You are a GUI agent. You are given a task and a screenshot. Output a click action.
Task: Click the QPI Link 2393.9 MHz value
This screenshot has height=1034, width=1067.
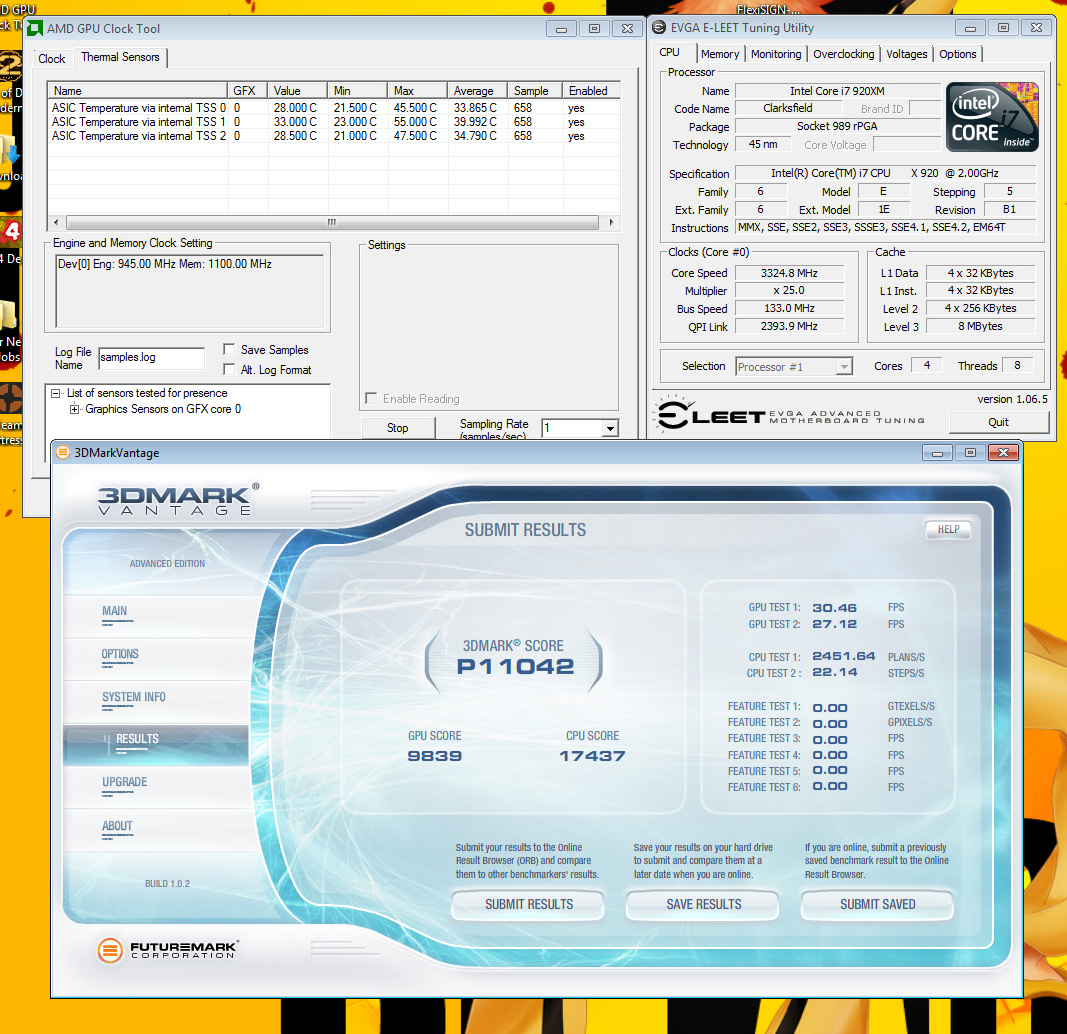[789, 327]
